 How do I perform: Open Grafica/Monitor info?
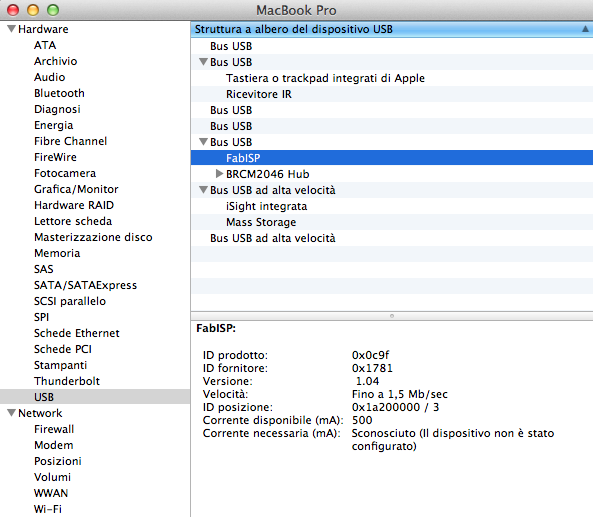click(x=76, y=189)
